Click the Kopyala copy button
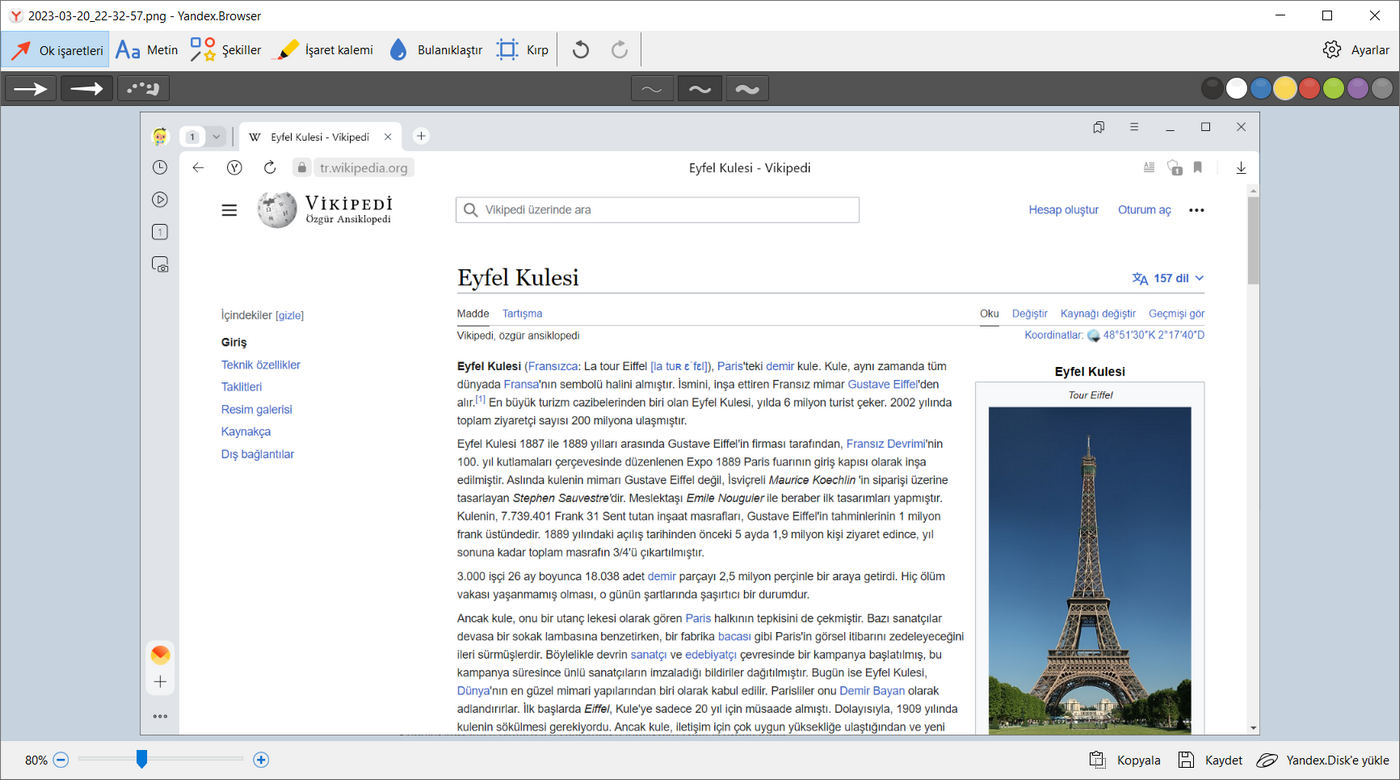Image resolution: width=1400 pixels, height=780 pixels. (x=1125, y=760)
